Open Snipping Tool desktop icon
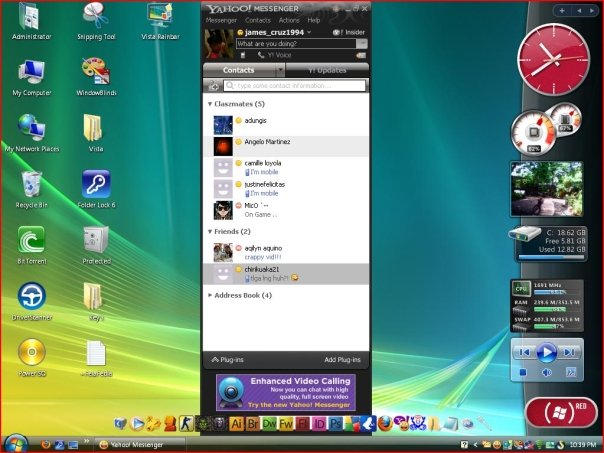 (x=96, y=22)
